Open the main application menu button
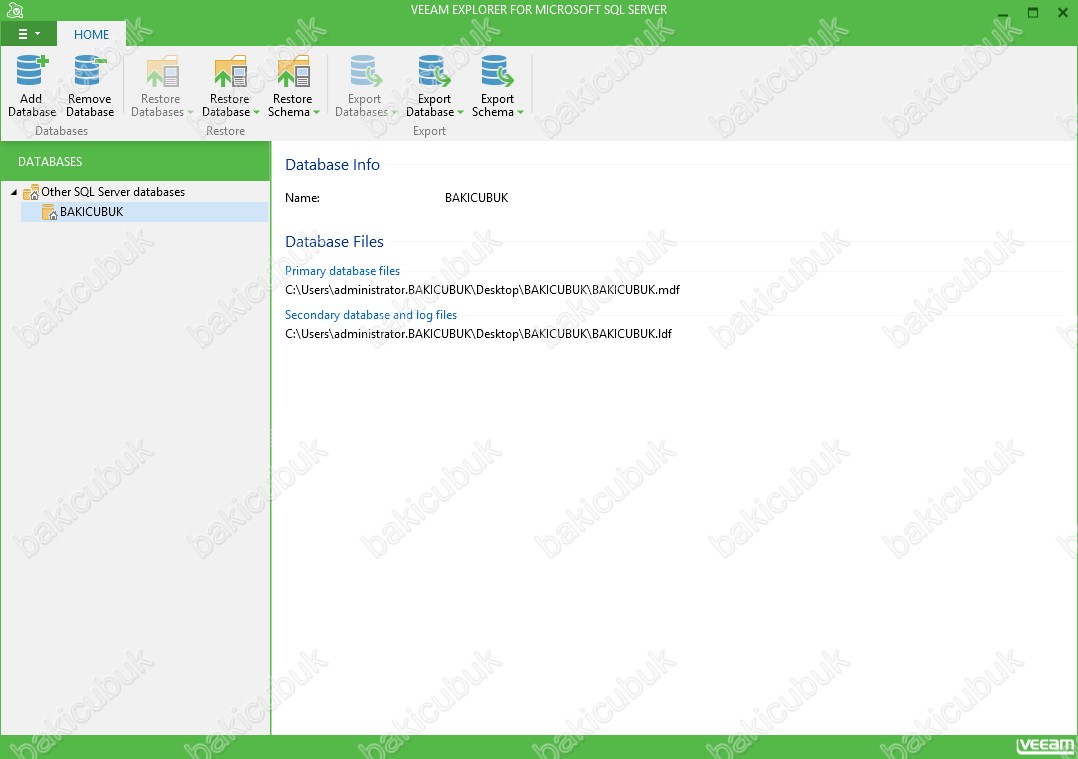The image size is (1078, 759). pos(28,34)
